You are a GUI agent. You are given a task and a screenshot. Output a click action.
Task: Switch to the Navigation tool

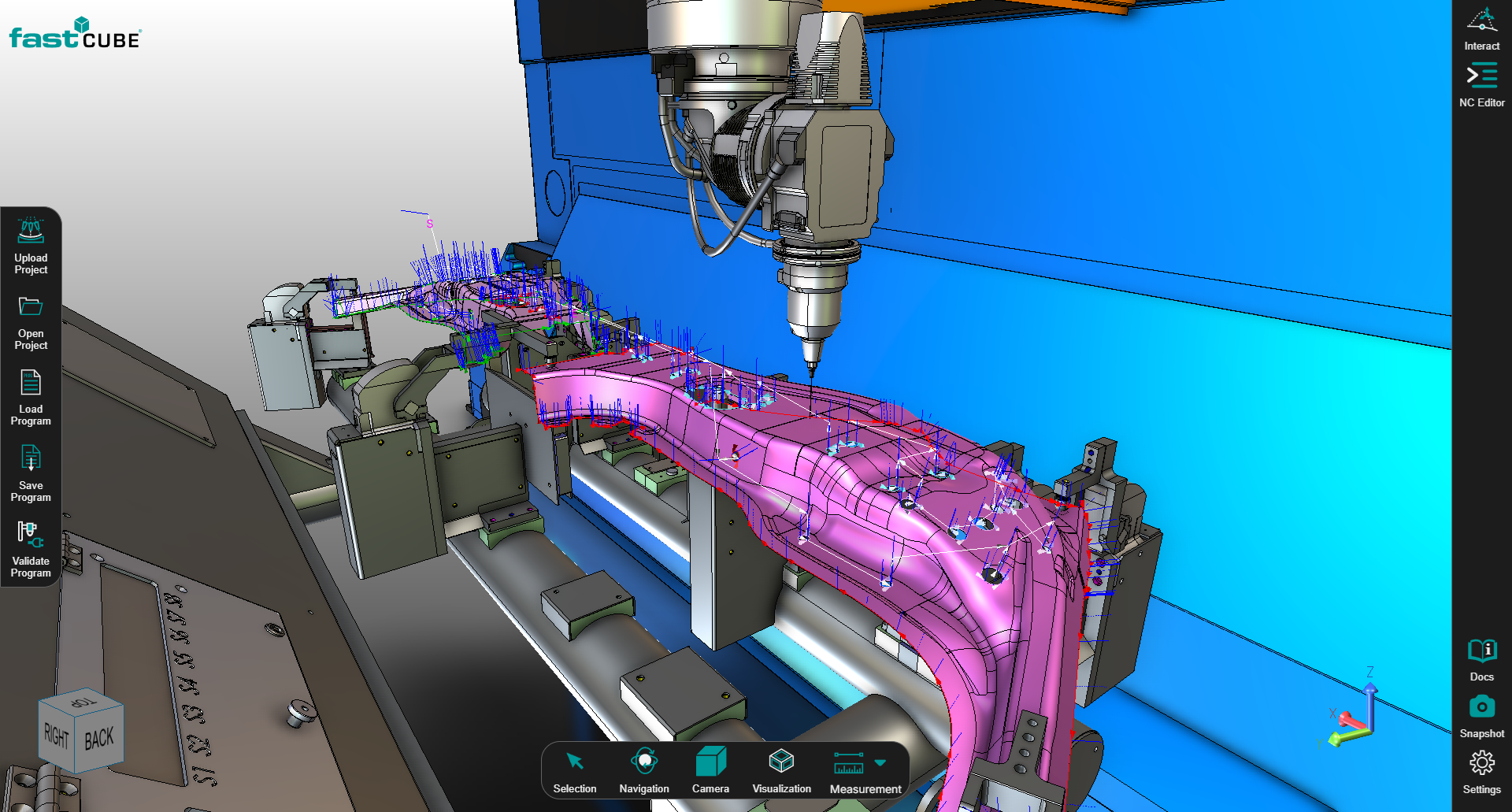pos(644,762)
